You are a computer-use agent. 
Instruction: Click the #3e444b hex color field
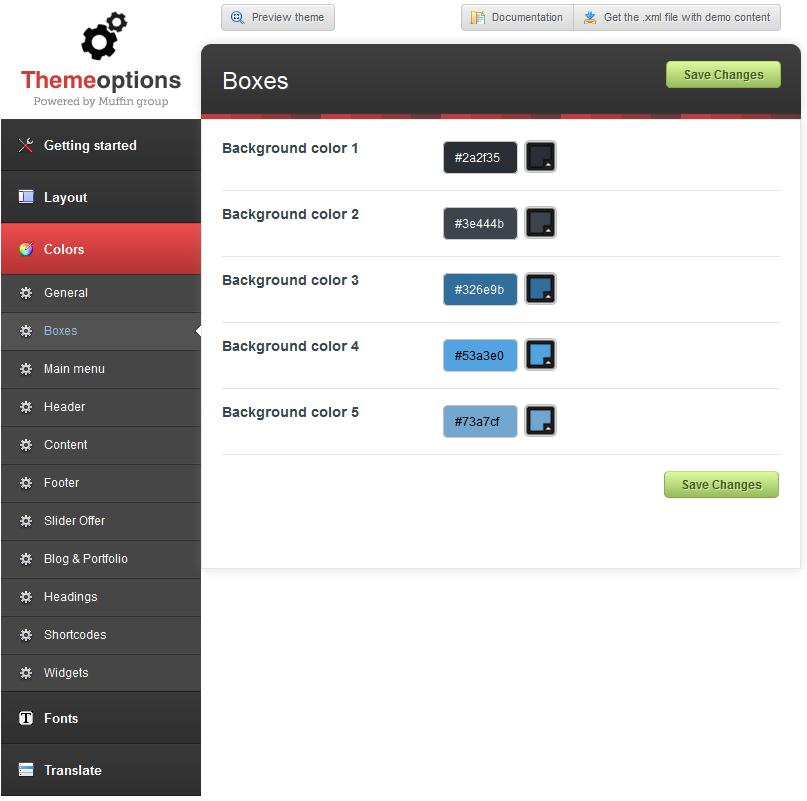480,223
